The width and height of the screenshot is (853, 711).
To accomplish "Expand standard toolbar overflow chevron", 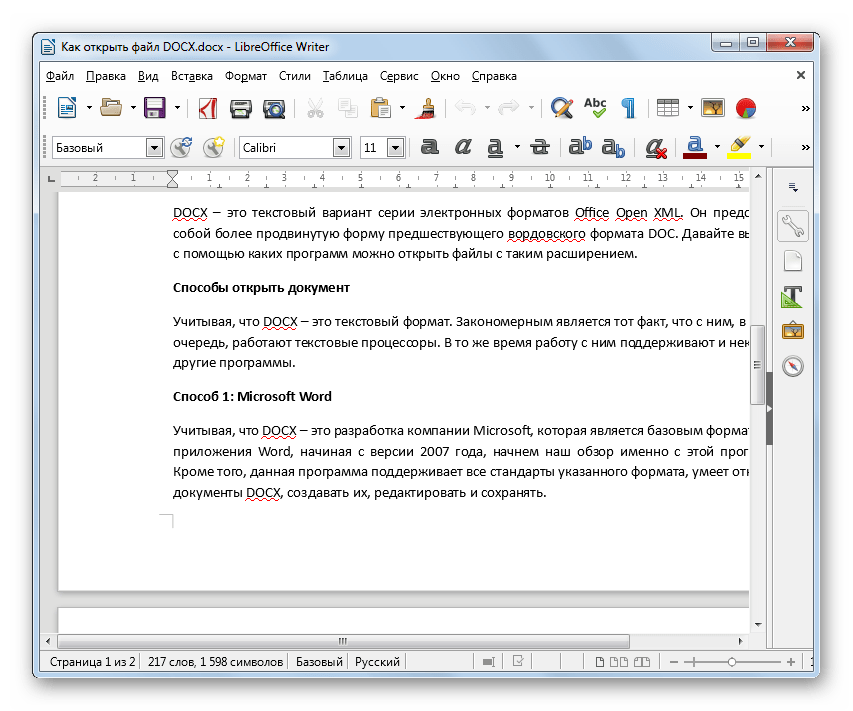I will (805, 108).
